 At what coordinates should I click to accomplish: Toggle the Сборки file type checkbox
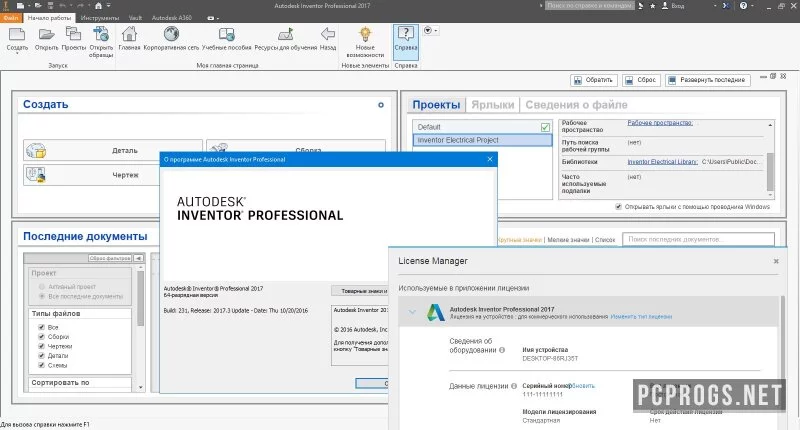coord(41,337)
